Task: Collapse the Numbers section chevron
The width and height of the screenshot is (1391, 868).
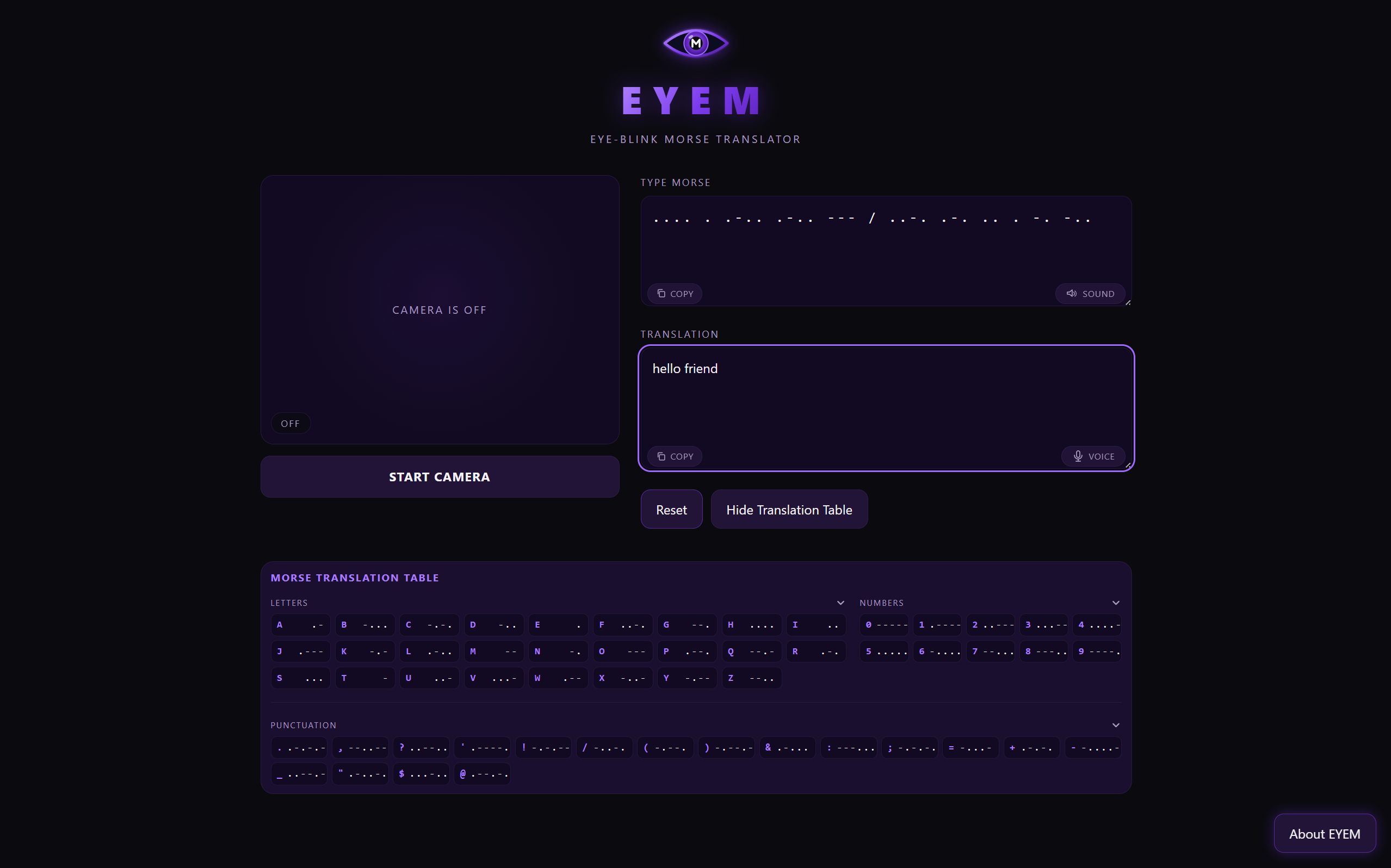Action: point(1115,603)
